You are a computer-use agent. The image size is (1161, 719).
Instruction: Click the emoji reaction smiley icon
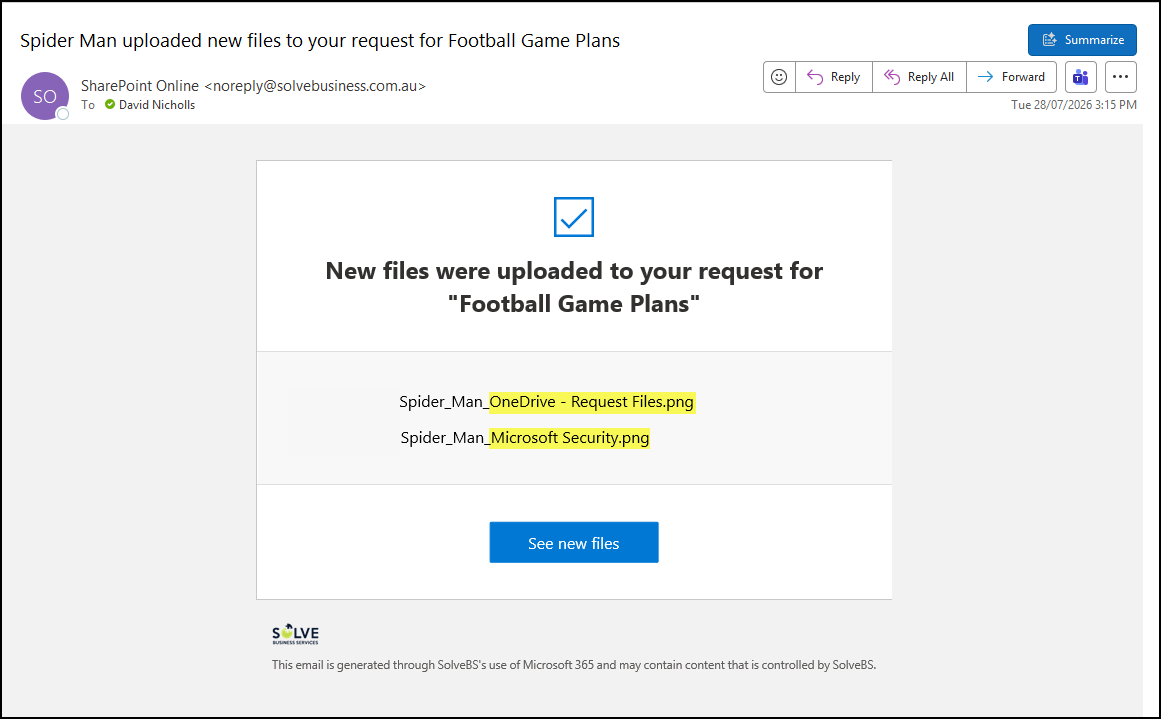tap(779, 77)
